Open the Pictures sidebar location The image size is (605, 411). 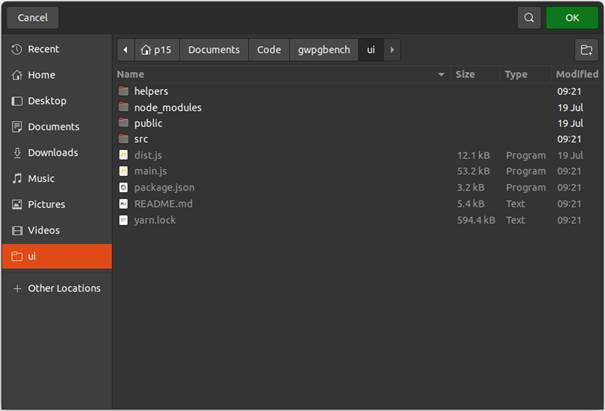point(57,204)
